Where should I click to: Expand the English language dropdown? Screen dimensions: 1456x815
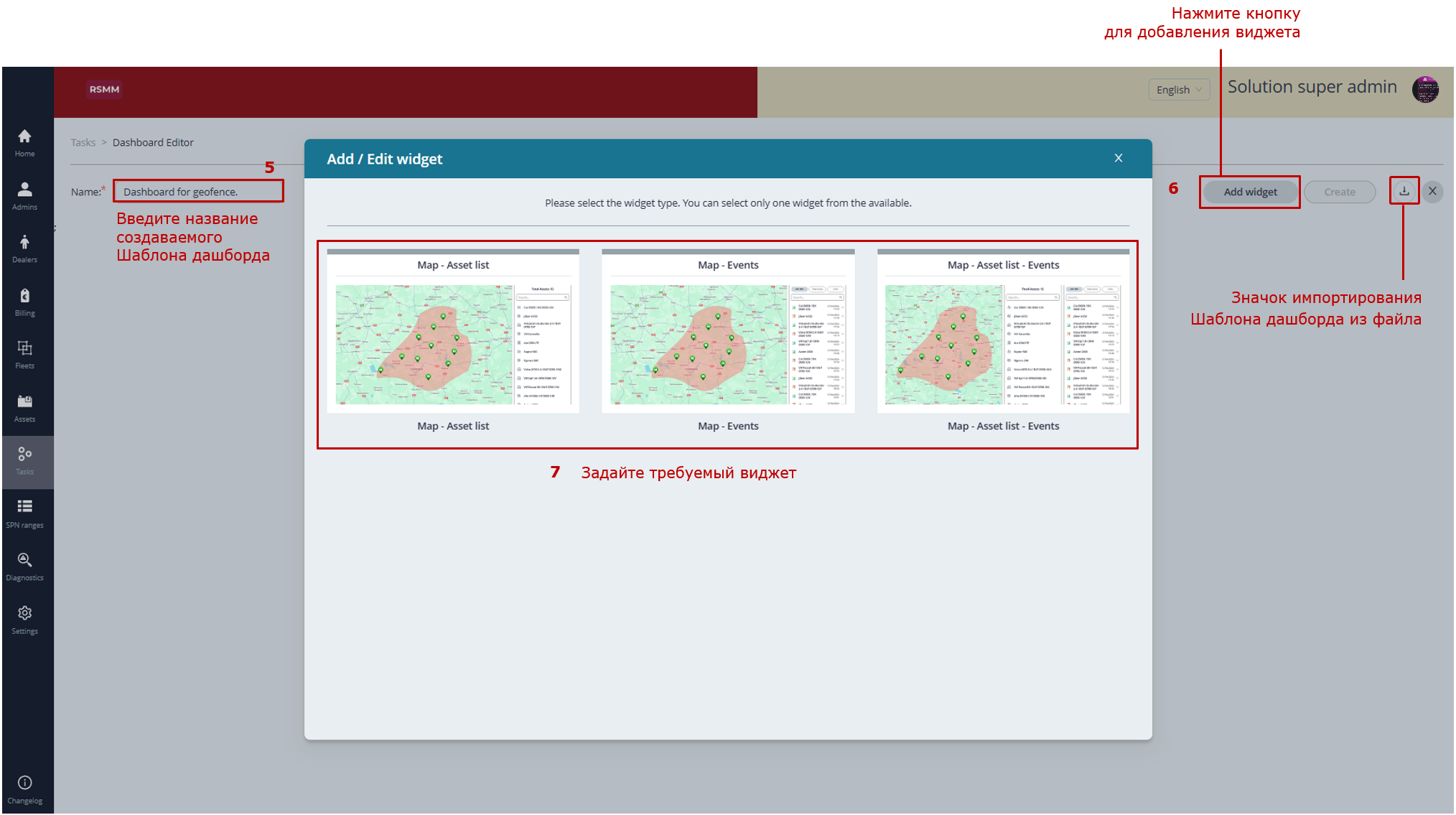(1178, 90)
